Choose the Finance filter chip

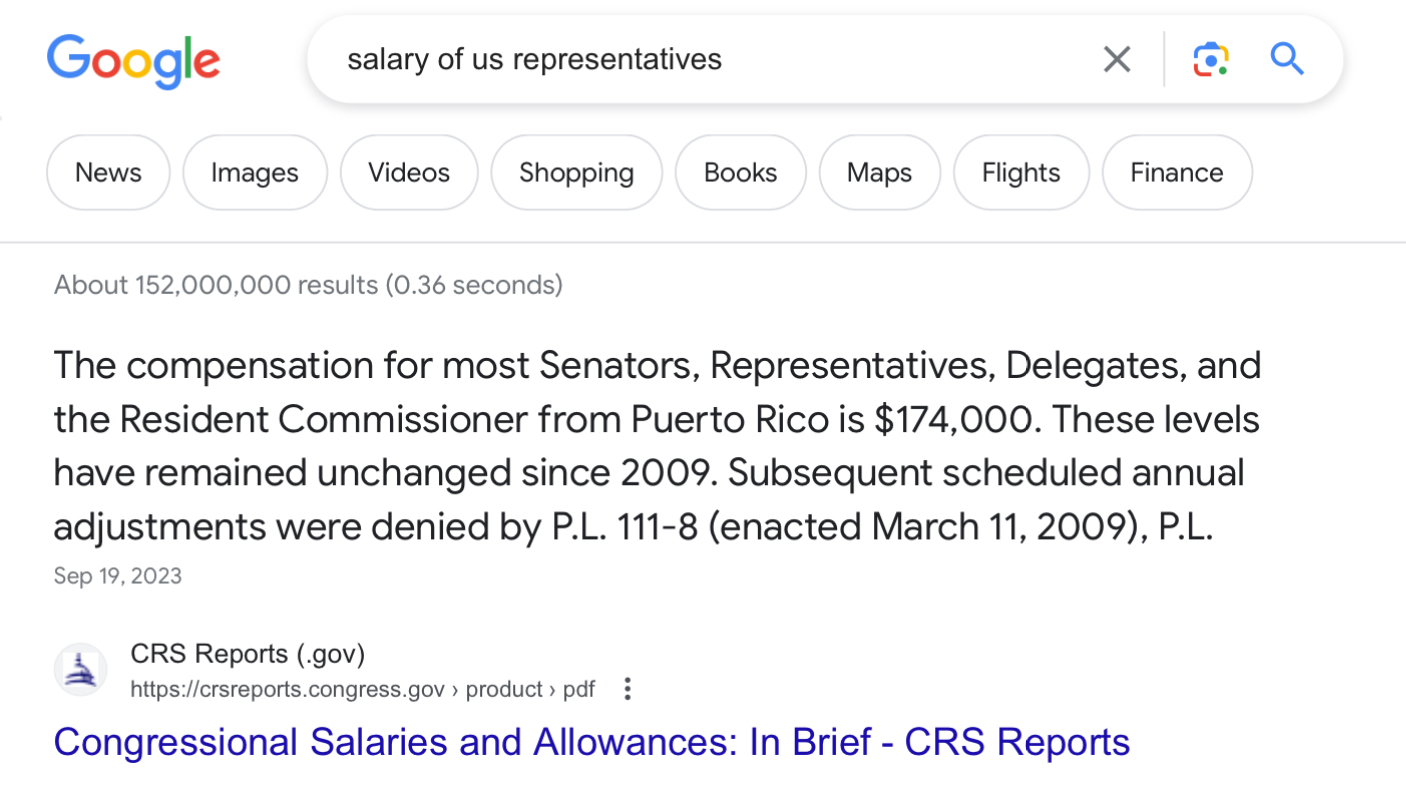1176,173
